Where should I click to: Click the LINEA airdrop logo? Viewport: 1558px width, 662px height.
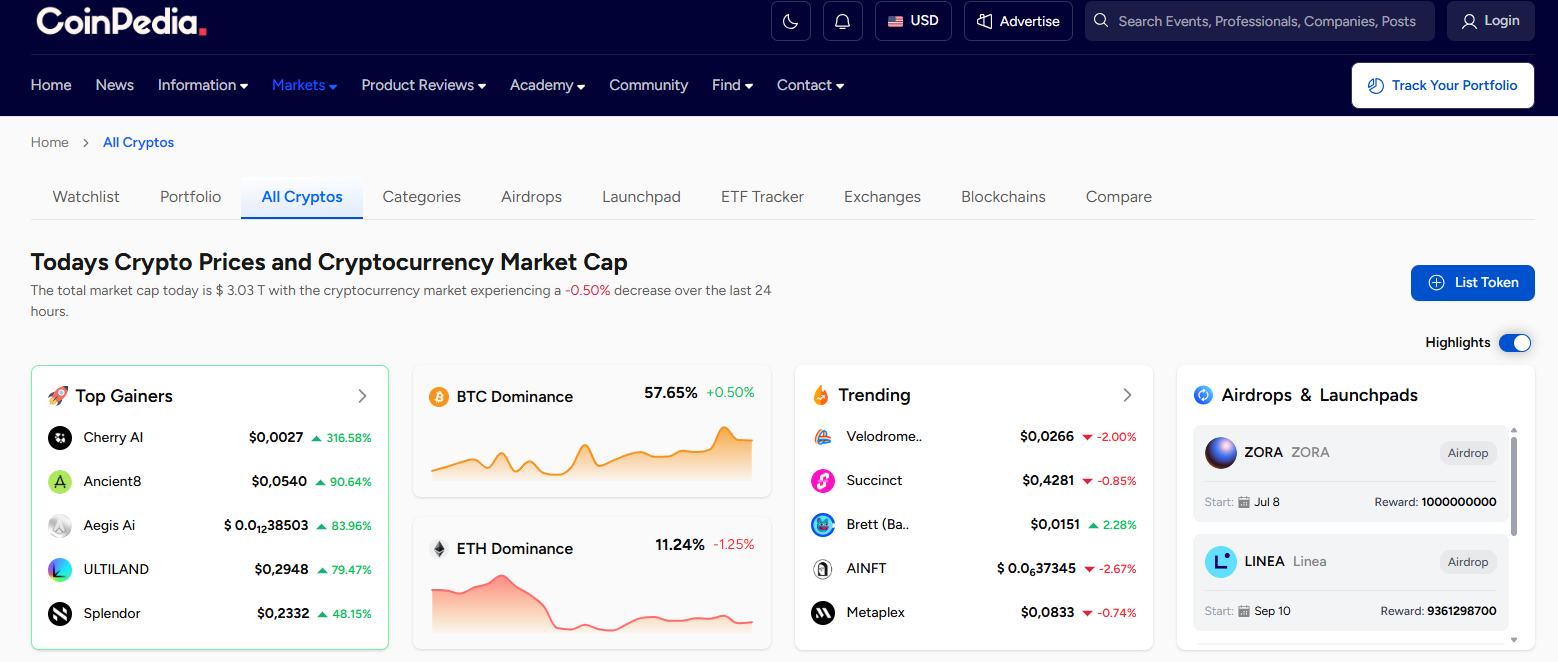(1220, 562)
